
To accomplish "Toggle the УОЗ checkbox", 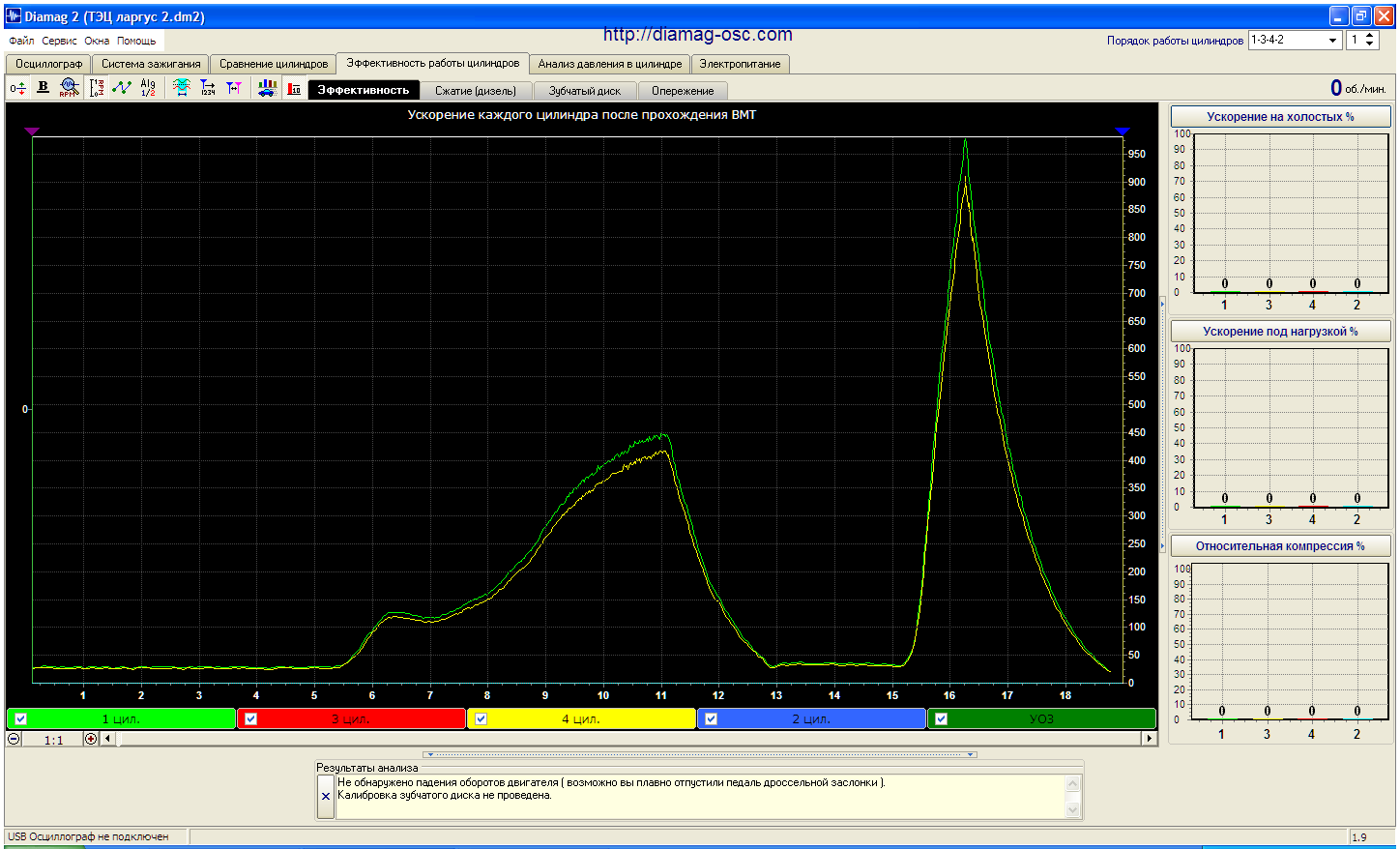I will (x=942, y=718).
